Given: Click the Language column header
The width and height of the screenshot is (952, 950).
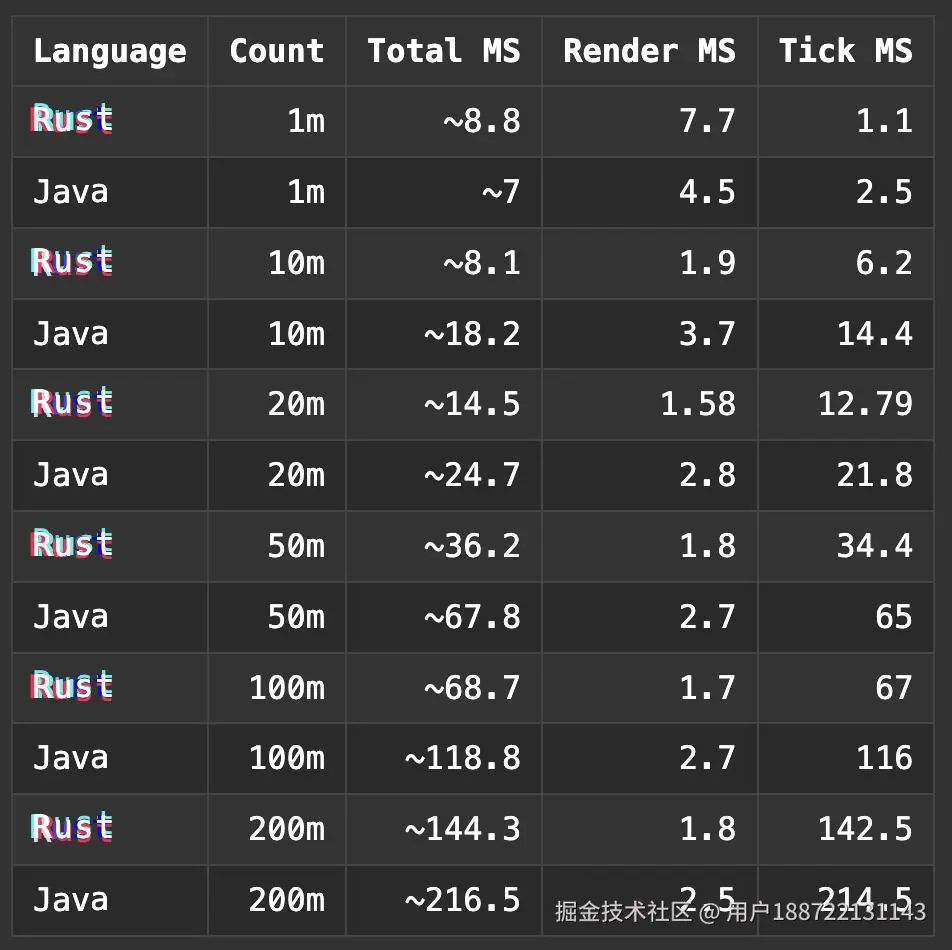Looking at the screenshot, I should click(x=110, y=51).
